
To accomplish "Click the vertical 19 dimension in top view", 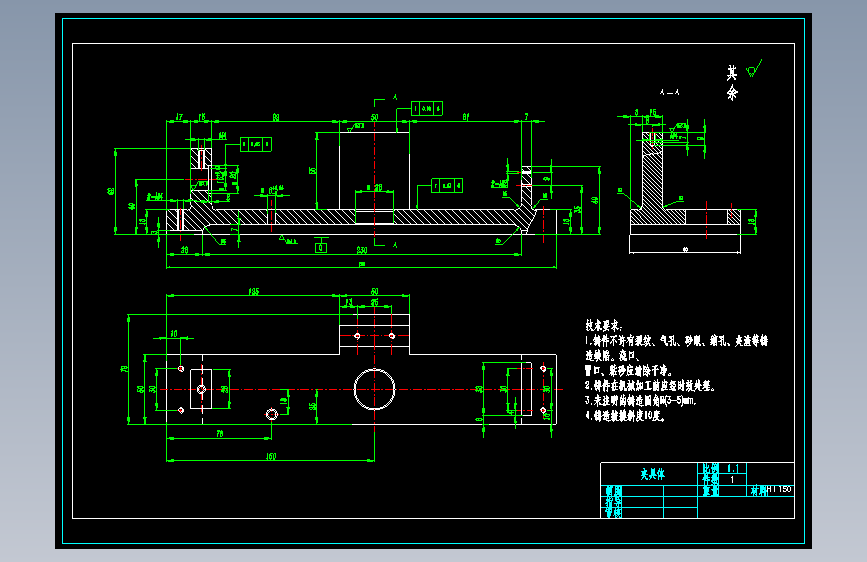I will pos(284,399).
